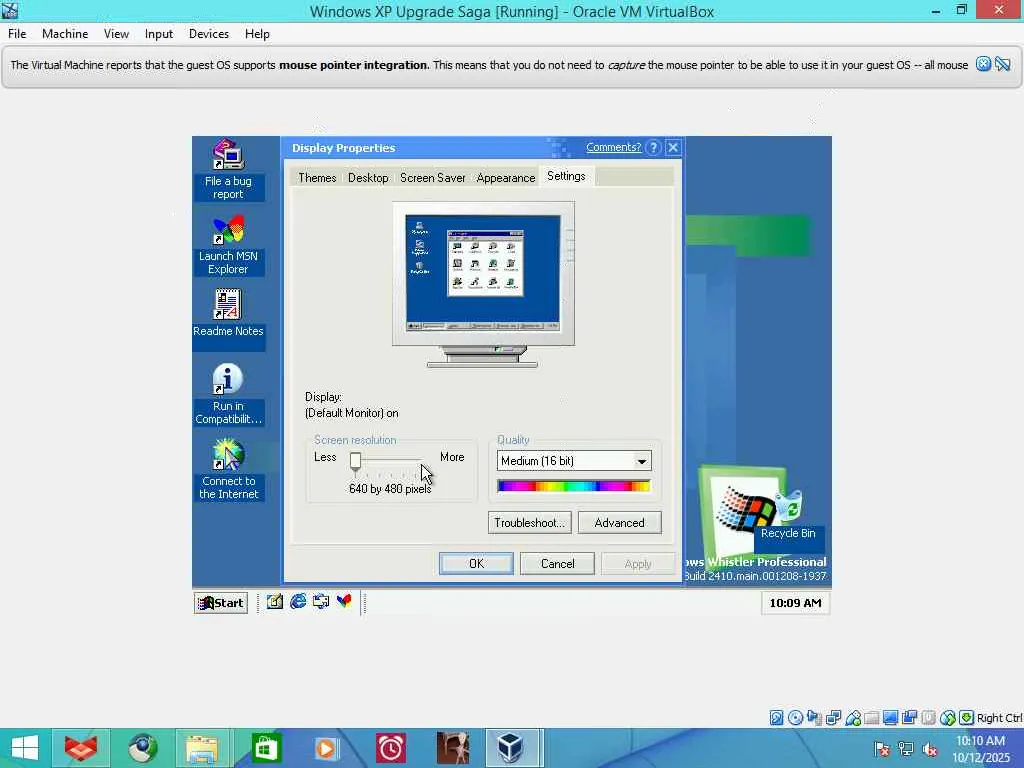This screenshot has height=768, width=1024.
Task: Open the red fox app on taskbar
Action: [81, 748]
